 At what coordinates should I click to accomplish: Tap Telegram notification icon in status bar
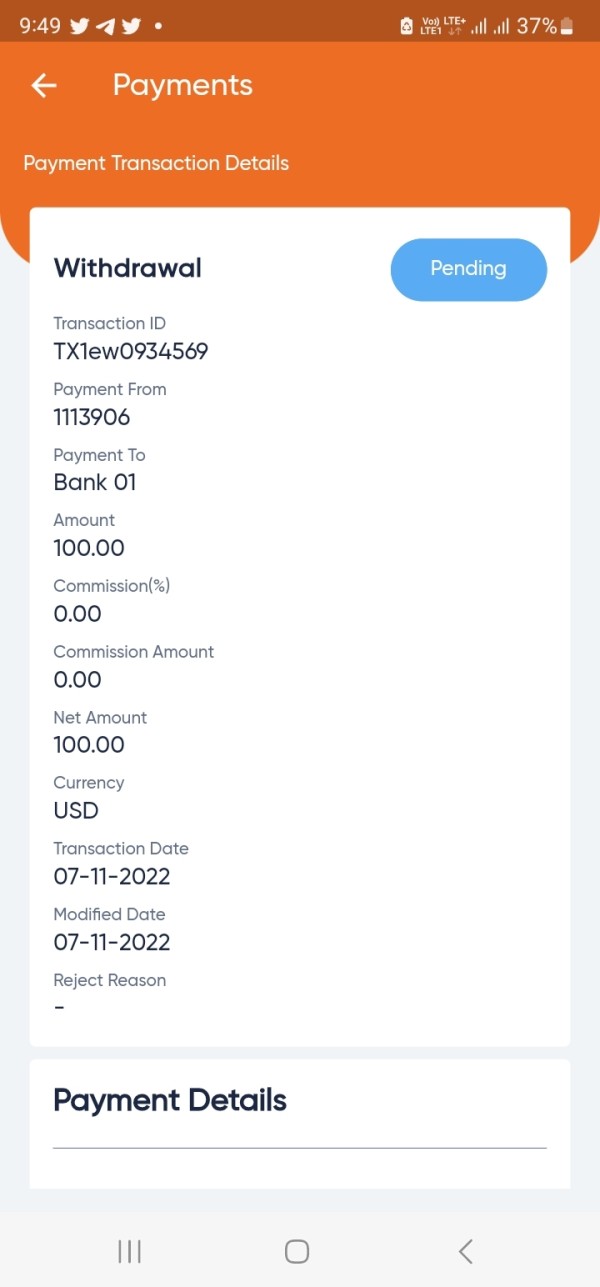point(105,26)
